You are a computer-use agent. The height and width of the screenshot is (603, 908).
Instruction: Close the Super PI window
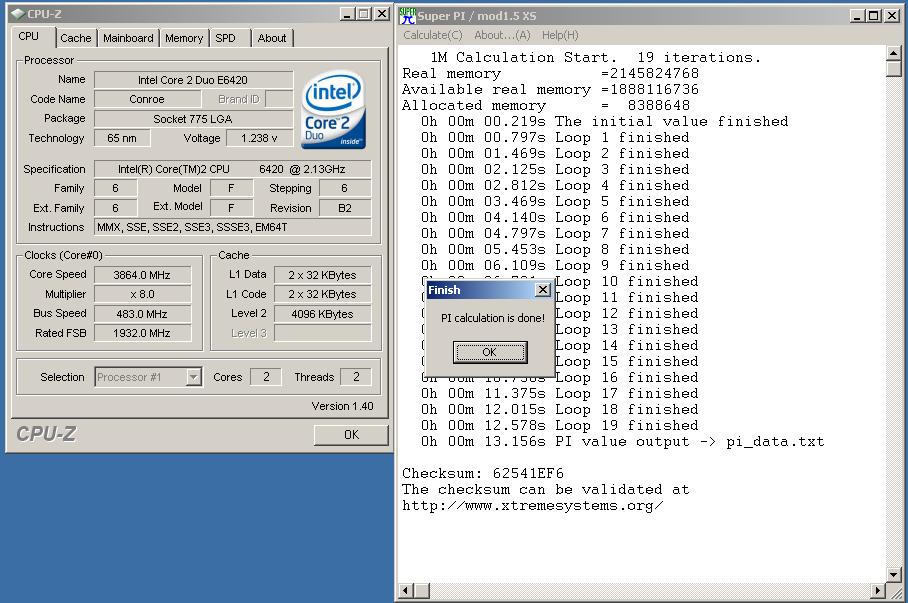point(892,16)
